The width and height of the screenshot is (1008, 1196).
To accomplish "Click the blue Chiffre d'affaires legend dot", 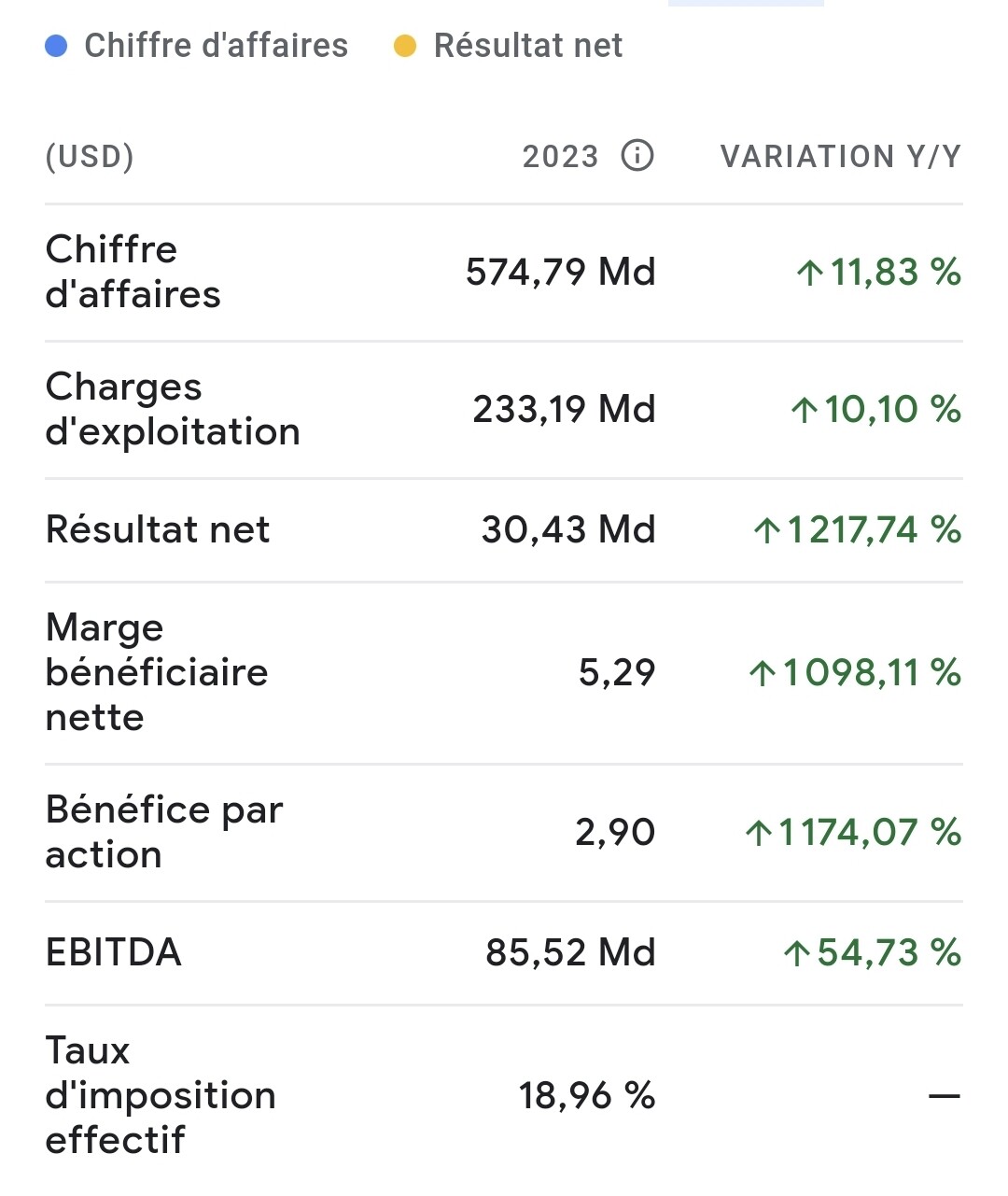I will pos(56,46).
